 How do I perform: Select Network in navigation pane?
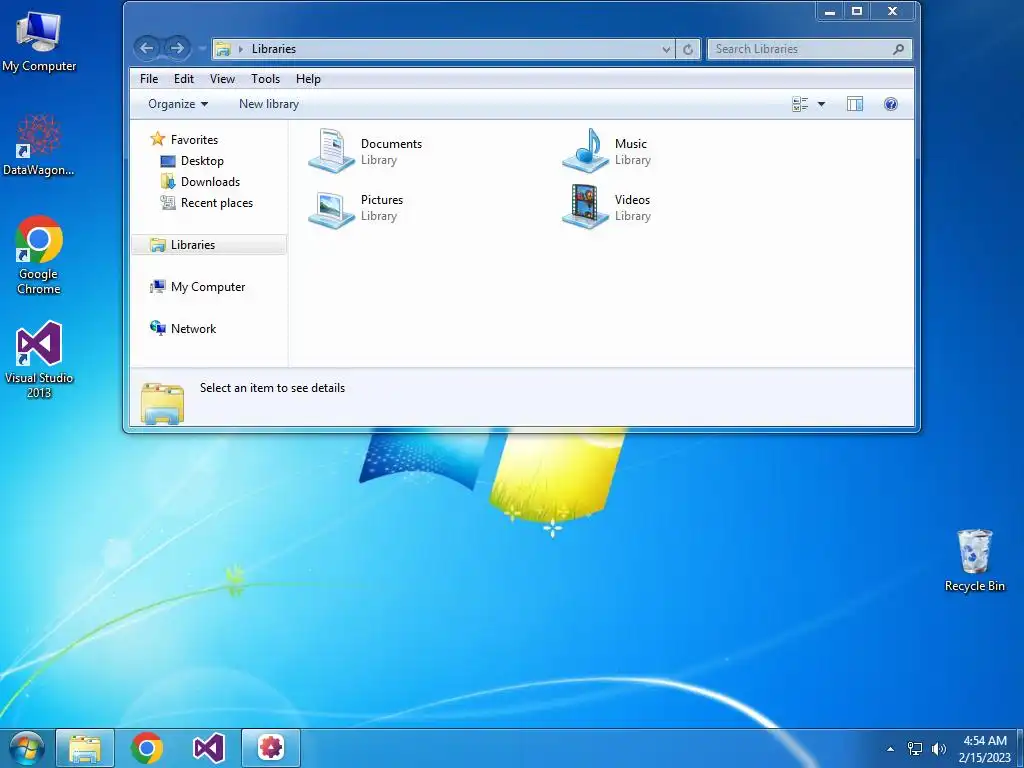click(193, 328)
